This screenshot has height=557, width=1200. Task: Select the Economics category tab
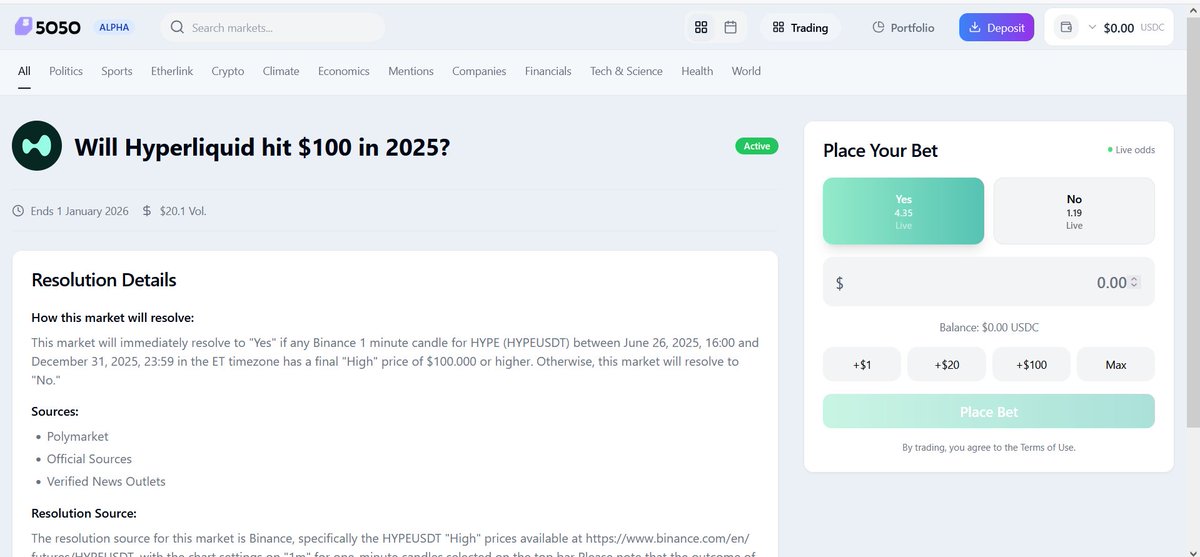[x=344, y=71]
